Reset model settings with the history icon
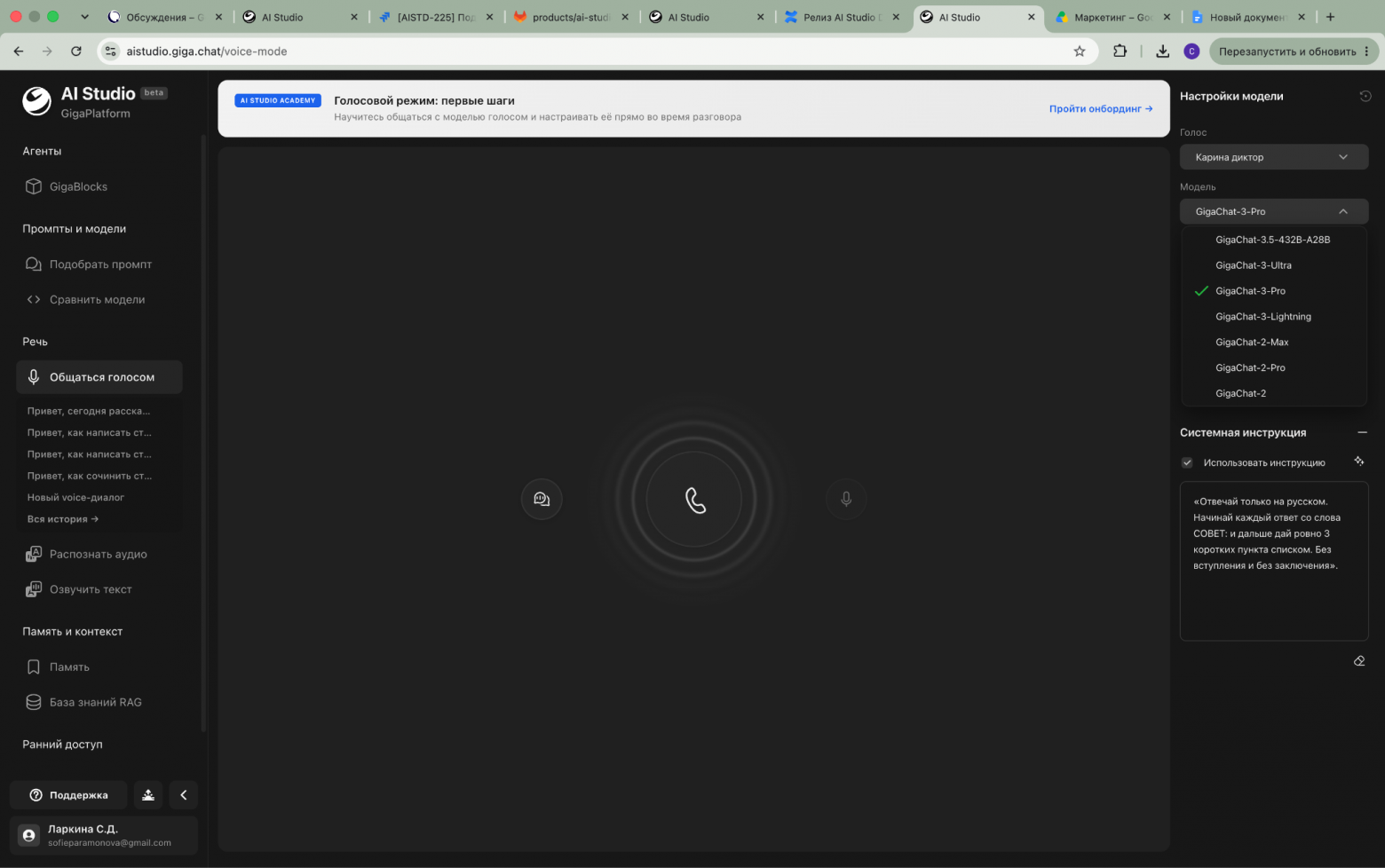Viewport: 1385px width, 868px height. tap(1365, 96)
